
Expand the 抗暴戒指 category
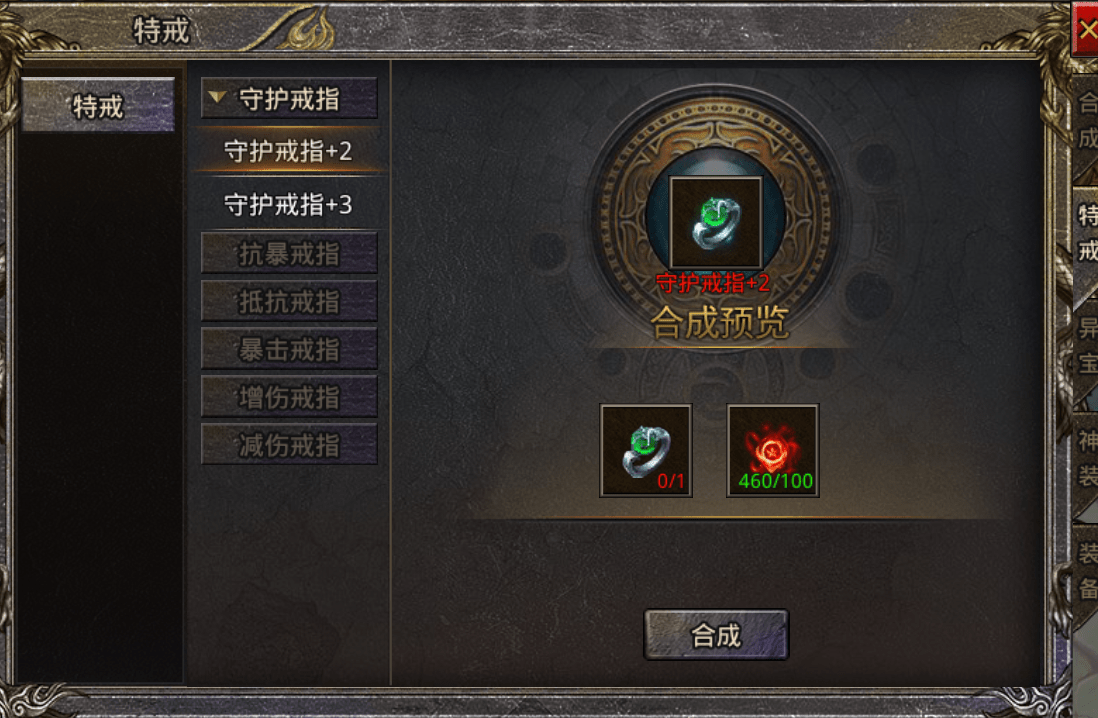(x=289, y=253)
